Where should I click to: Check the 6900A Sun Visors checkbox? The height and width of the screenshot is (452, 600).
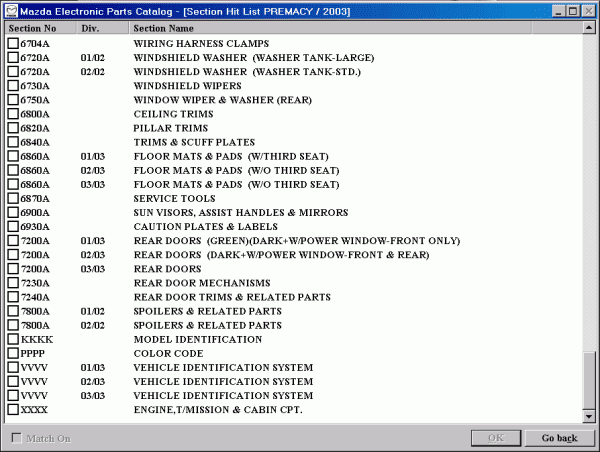pos(13,212)
